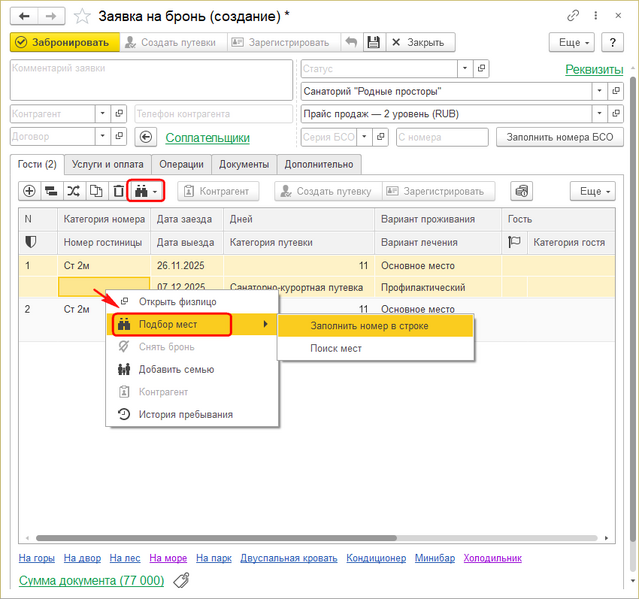This screenshot has height=599, width=639.
Task: Click the get link icon in title bar
Action: click(x=573, y=16)
